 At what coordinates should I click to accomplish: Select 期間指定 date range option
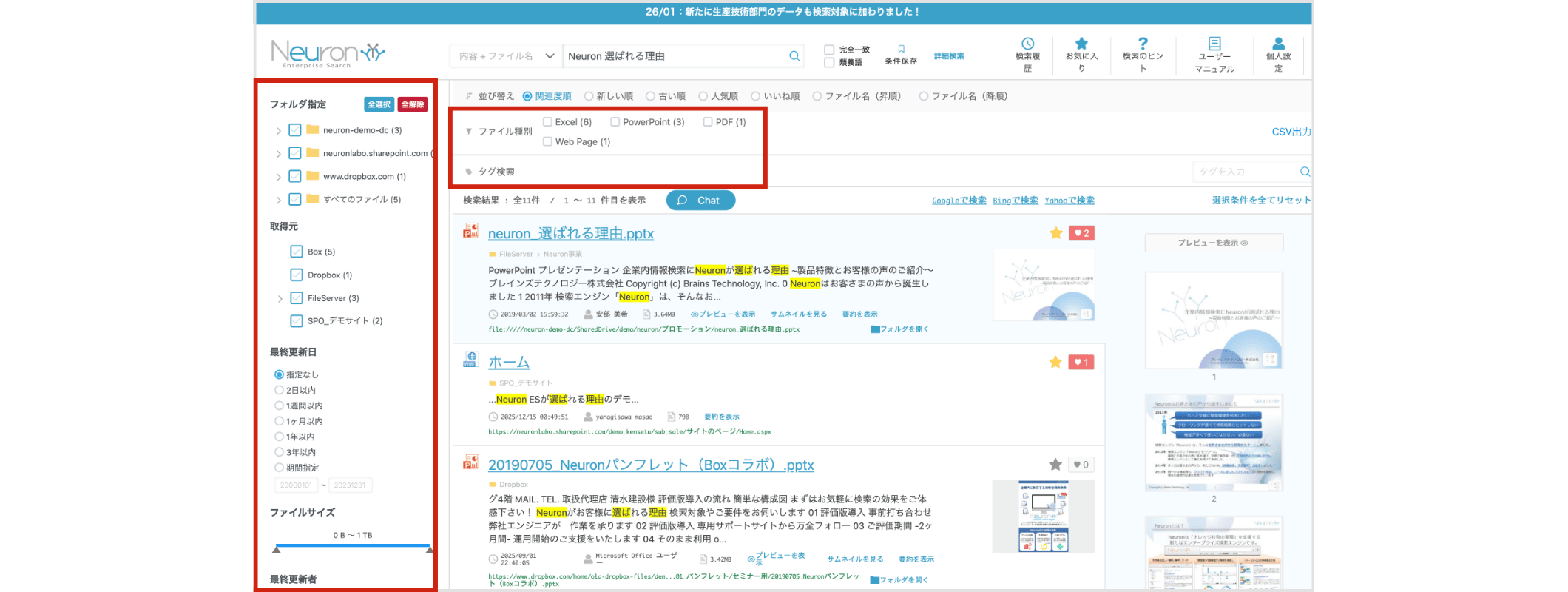click(279, 468)
